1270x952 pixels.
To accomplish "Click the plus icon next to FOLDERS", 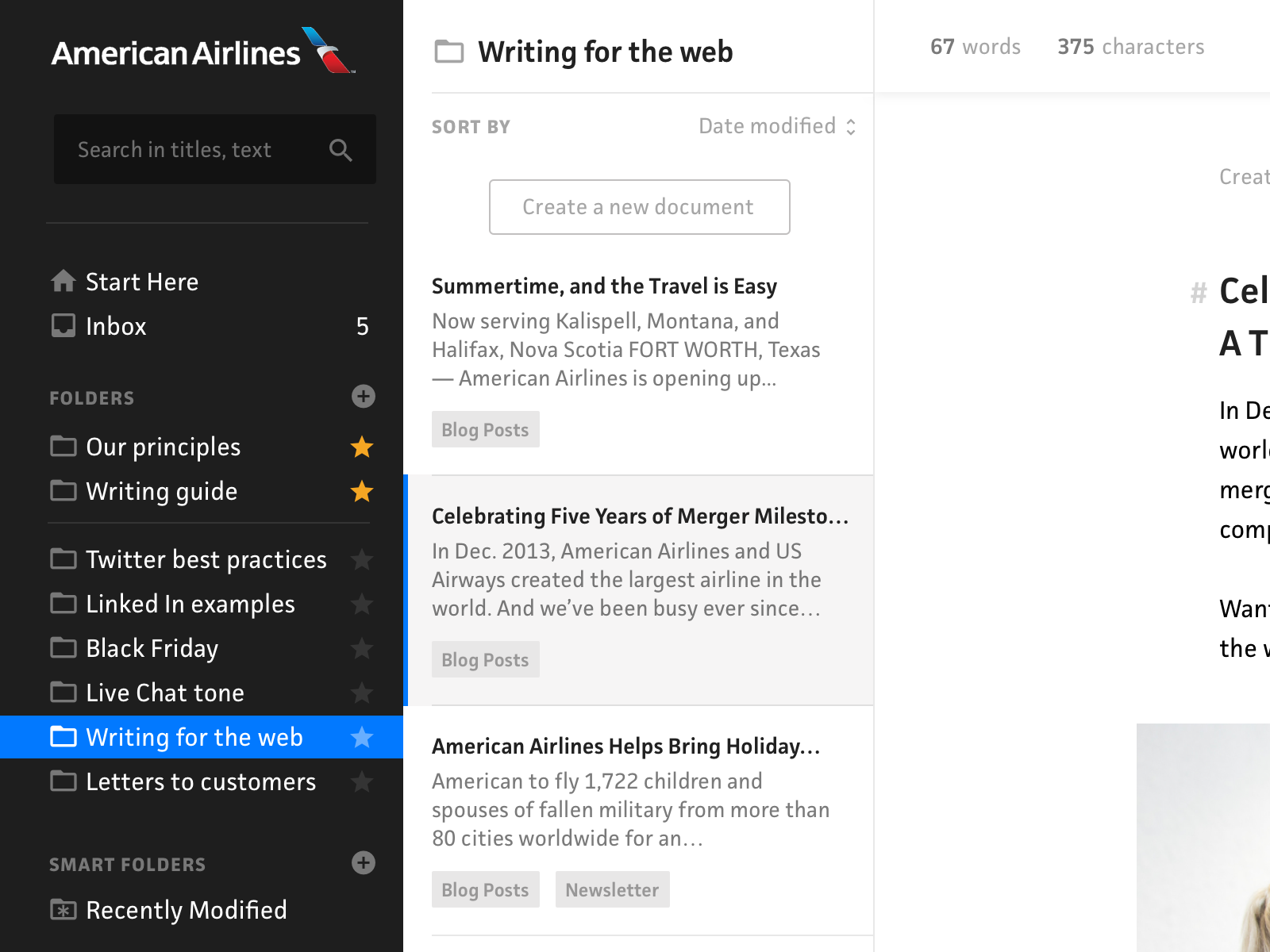I will point(363,397).
